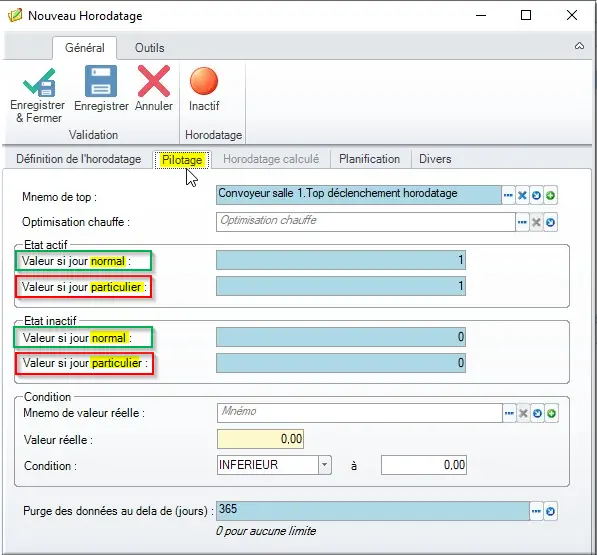The width and height of the screenshot is (597, 555).
Task: Click the Condition threshold value field
Action: (x=424, y=465)
